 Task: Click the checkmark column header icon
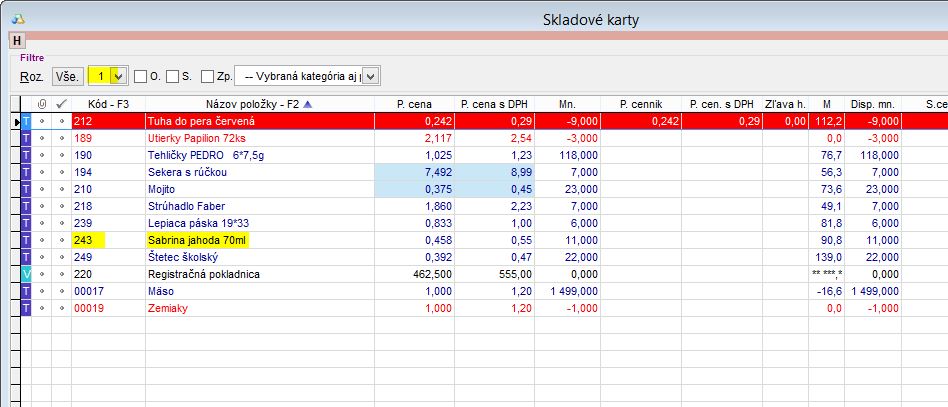61,103
